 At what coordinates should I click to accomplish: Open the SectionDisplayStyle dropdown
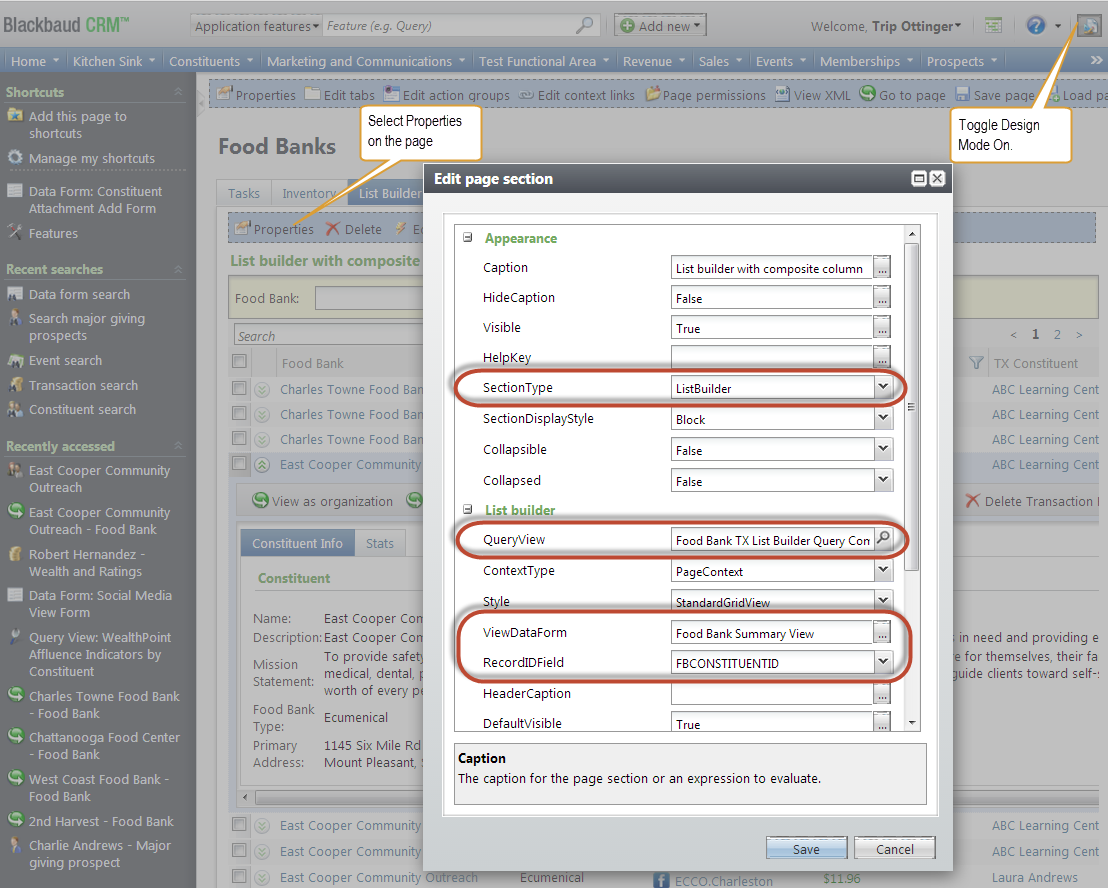coord(883,418)
